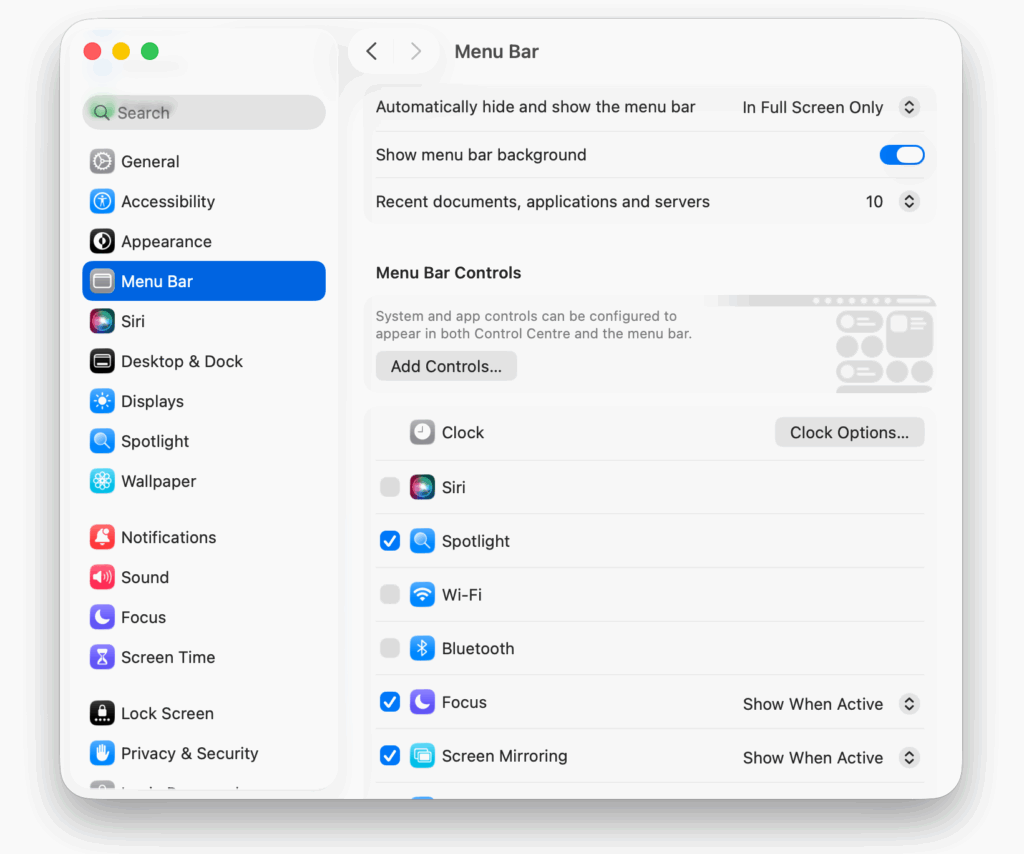This screenshot has width=1024, height=854.
Task: Click the Screen Time hourglass icon
Action: pos(102,657)
